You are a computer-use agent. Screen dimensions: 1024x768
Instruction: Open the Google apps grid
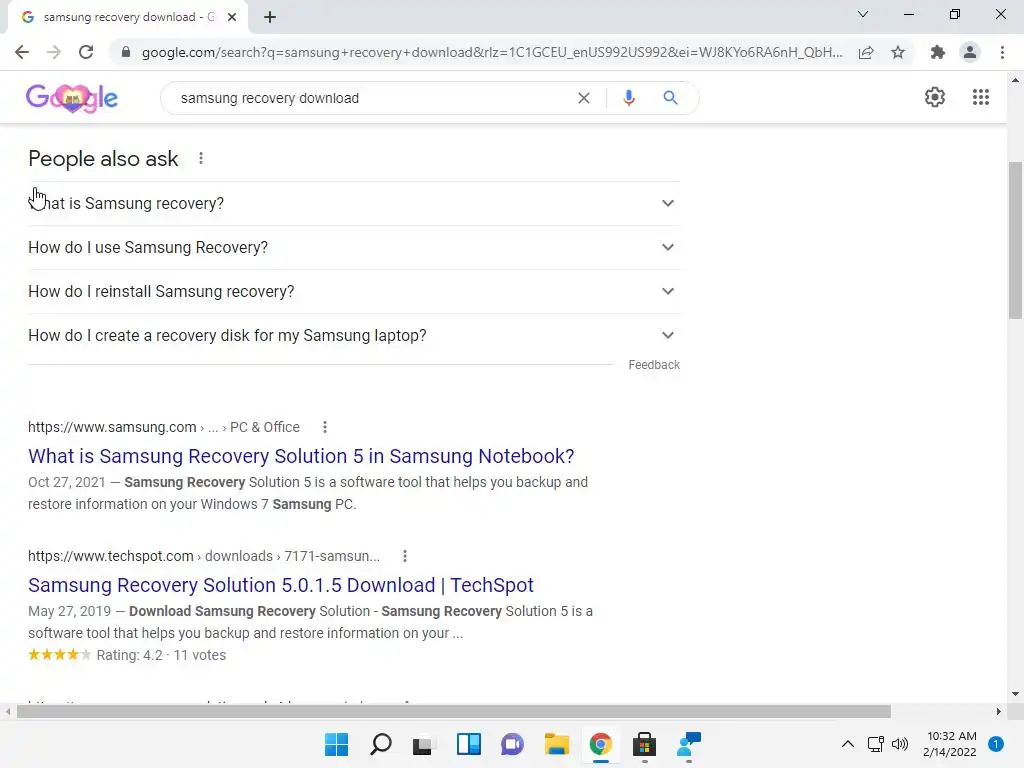click(x=980, y=97)
